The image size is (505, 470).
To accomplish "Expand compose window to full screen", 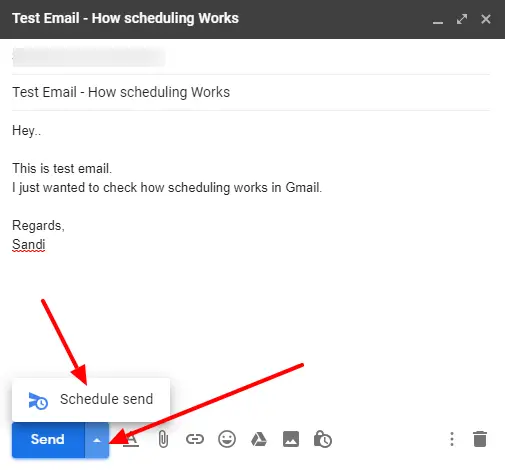I will click(462, 19).
